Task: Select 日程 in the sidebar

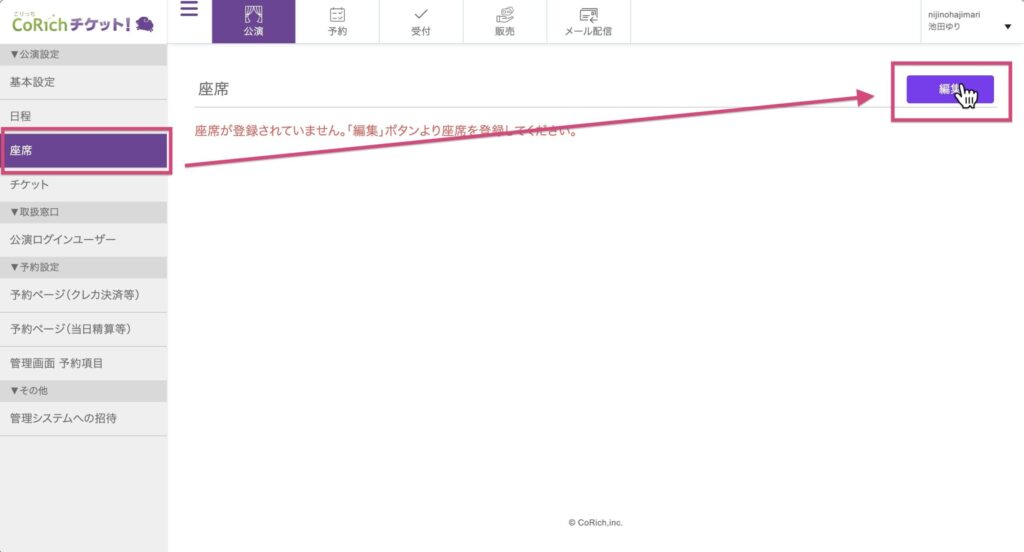Action: [21, 117]
